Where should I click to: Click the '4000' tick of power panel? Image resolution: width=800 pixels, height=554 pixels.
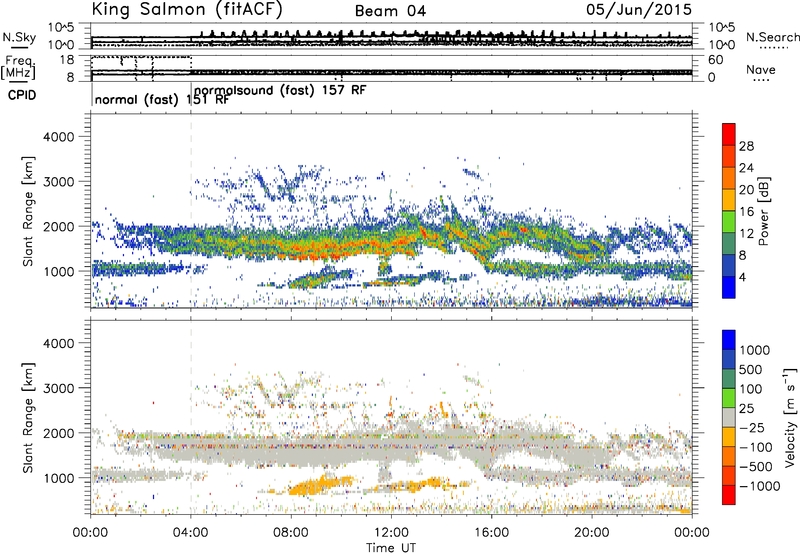pos(58,137)
